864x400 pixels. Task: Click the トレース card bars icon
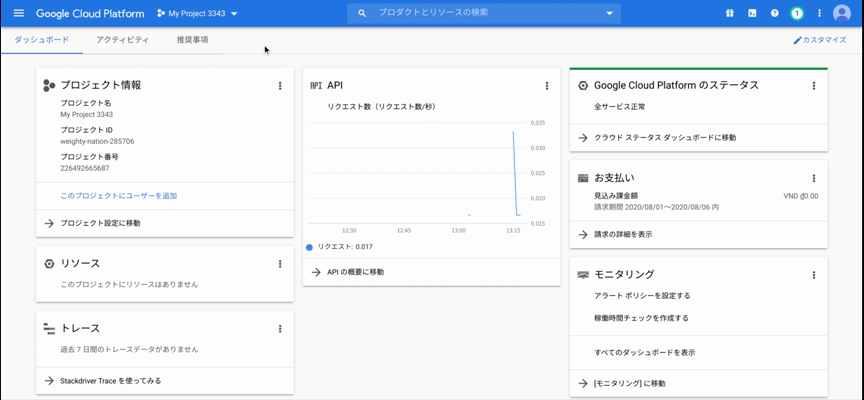click(x=50, y=329)
